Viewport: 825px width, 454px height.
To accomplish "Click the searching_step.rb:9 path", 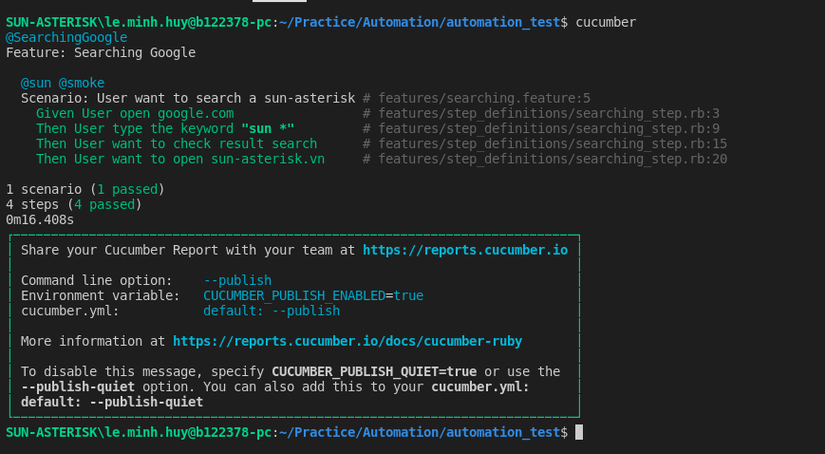I will 549,129.
